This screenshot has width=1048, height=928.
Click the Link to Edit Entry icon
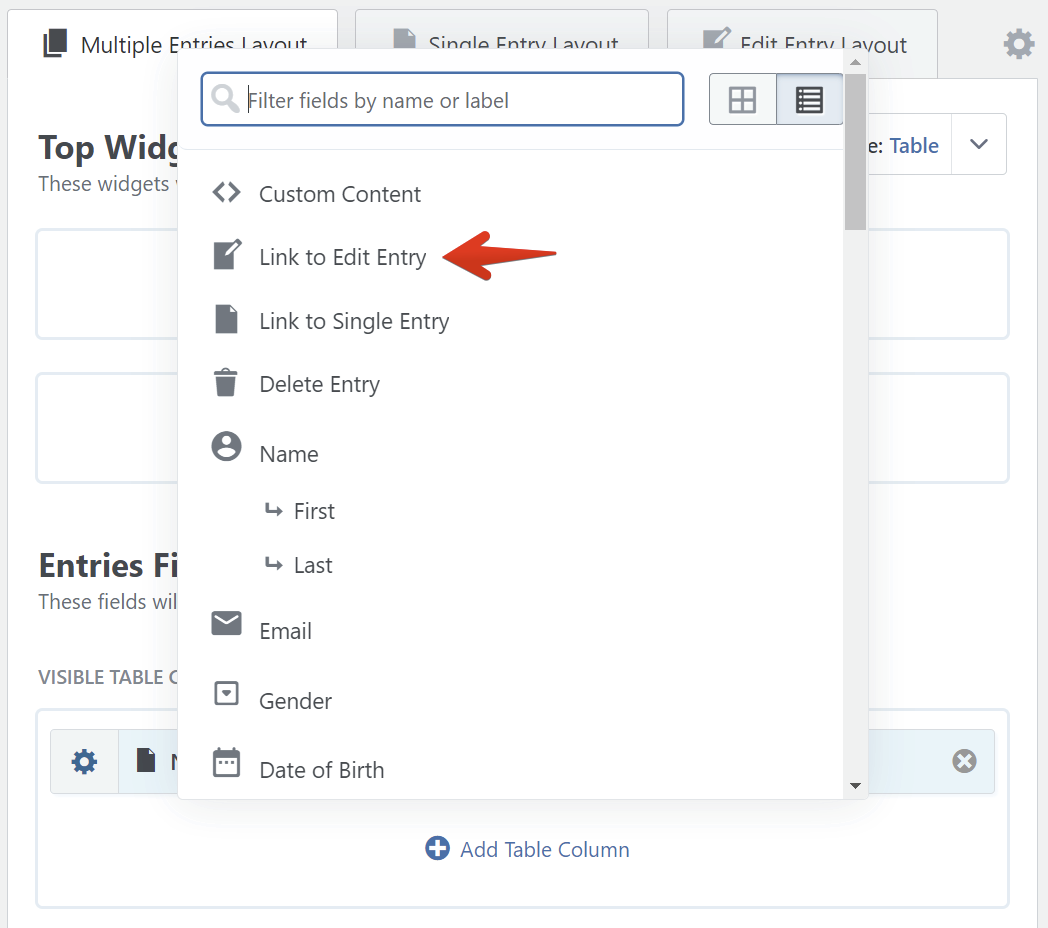click(x=227, y=256)
